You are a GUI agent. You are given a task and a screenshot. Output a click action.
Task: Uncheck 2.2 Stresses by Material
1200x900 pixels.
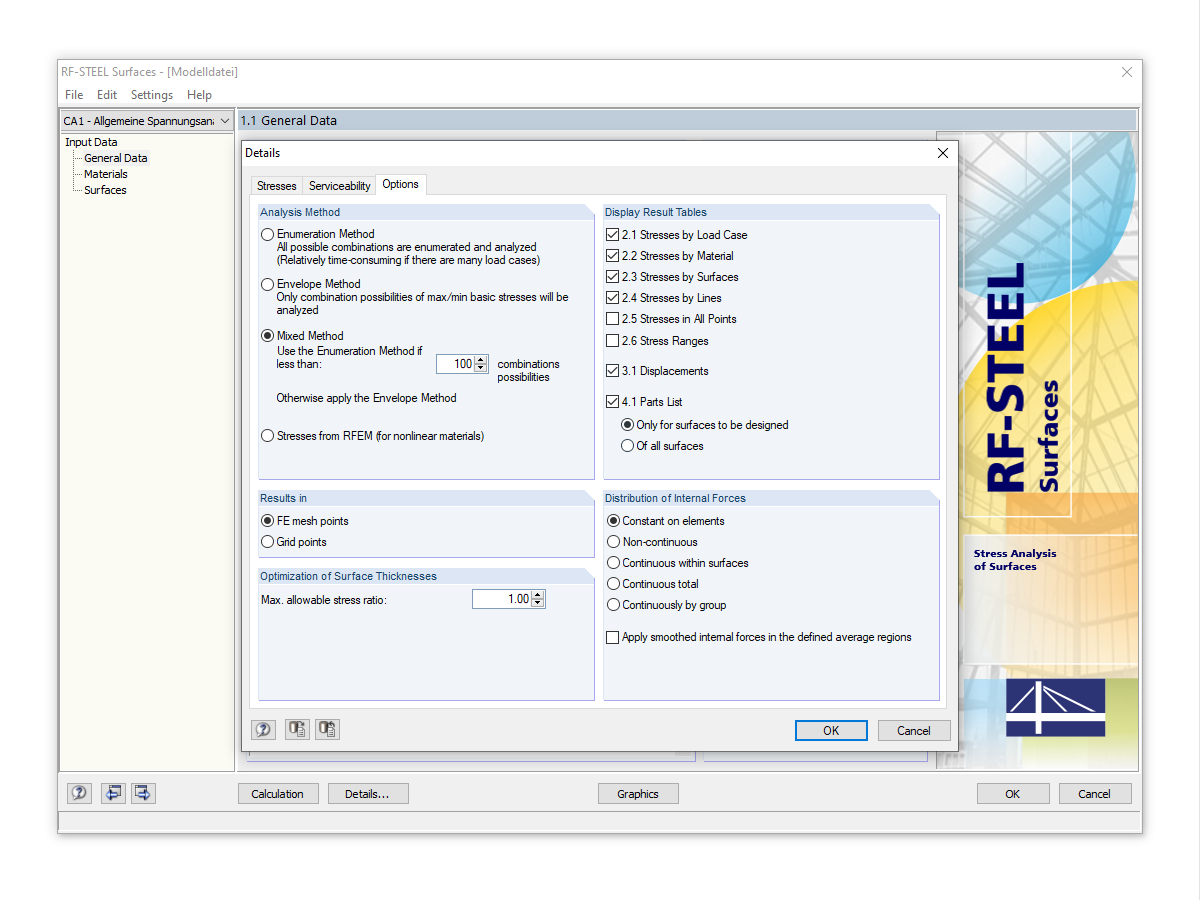(x=612, y=256)
